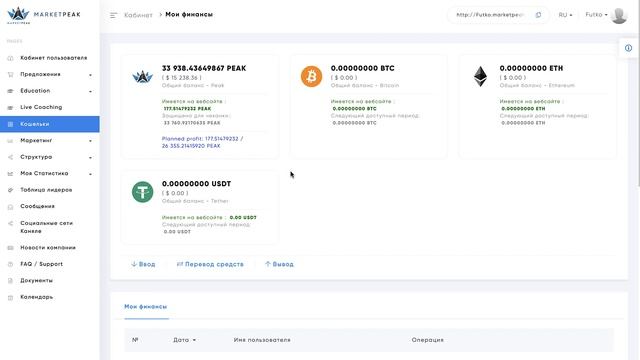Image resolution: width=640 pixels, height=360 pixels.
Task: Click the Социальные сети share icon
Action: (x=11, y=223)
